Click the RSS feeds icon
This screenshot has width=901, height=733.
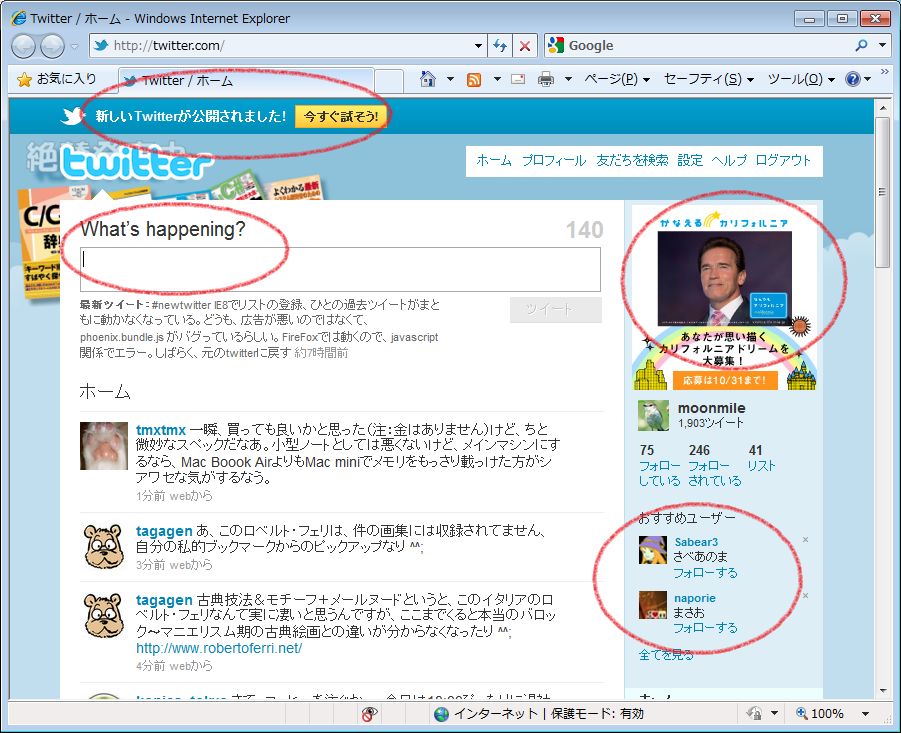[x=474, y=79]
